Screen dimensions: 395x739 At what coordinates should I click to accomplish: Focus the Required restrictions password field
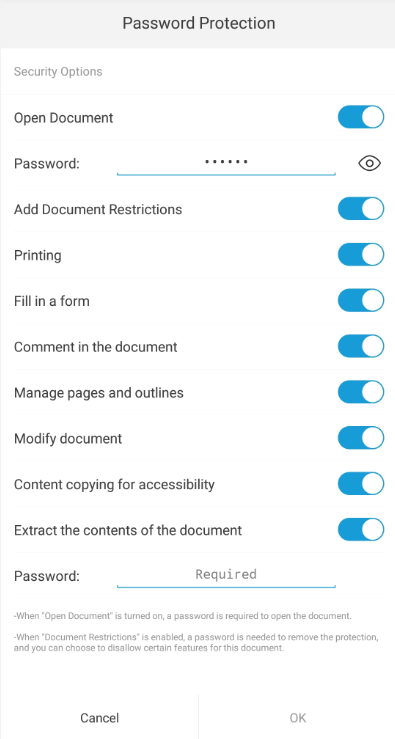pyautogui.click(x=226, y=575)
